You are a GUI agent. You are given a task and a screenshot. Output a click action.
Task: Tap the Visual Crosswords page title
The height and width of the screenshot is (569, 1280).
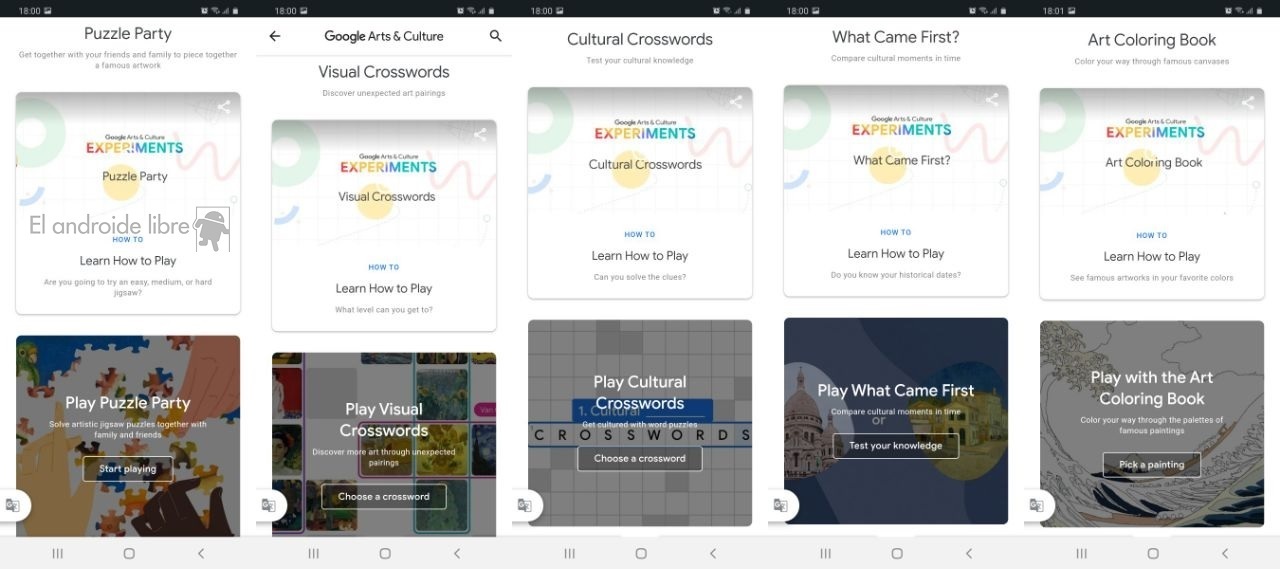384,72
